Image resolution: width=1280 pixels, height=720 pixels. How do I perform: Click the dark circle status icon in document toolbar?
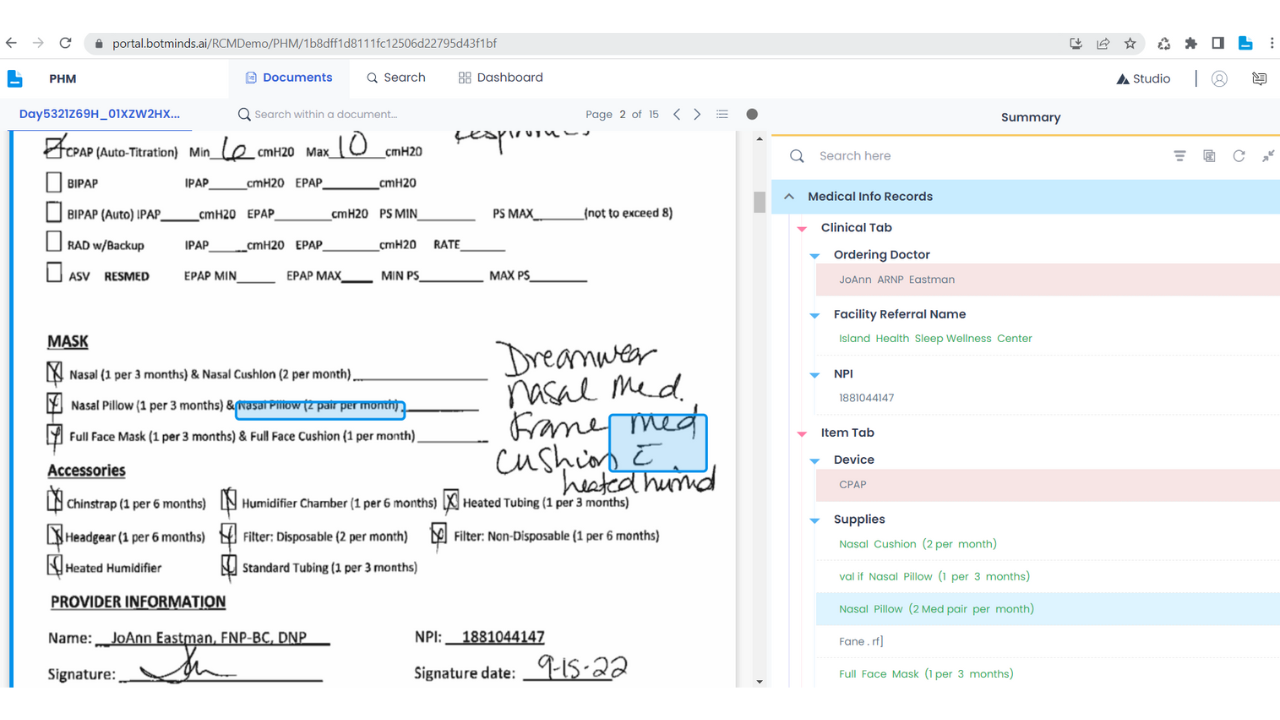[x=752, y=114]
